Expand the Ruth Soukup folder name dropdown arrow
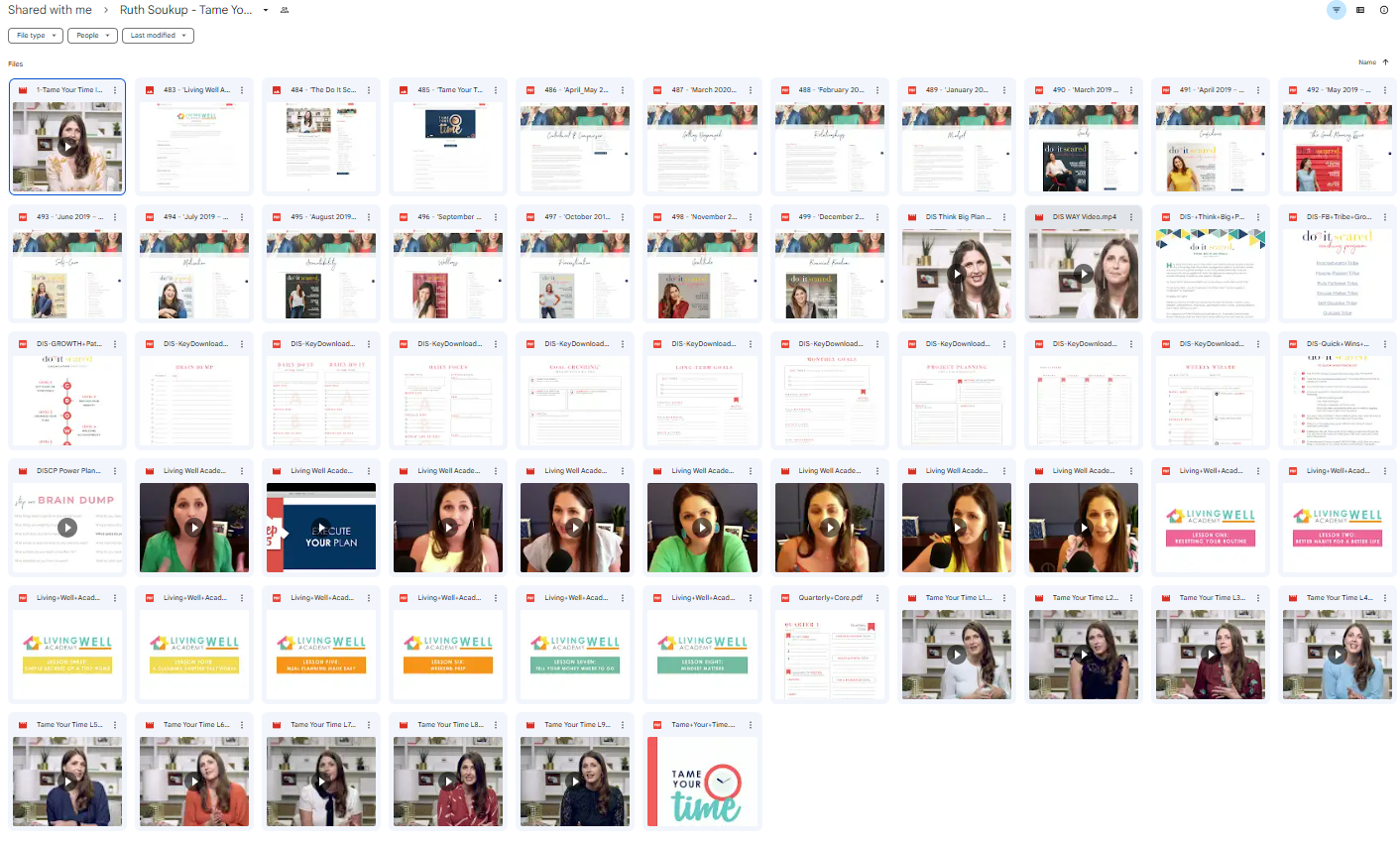This screenshot has height=847, width=1400. 266,10
